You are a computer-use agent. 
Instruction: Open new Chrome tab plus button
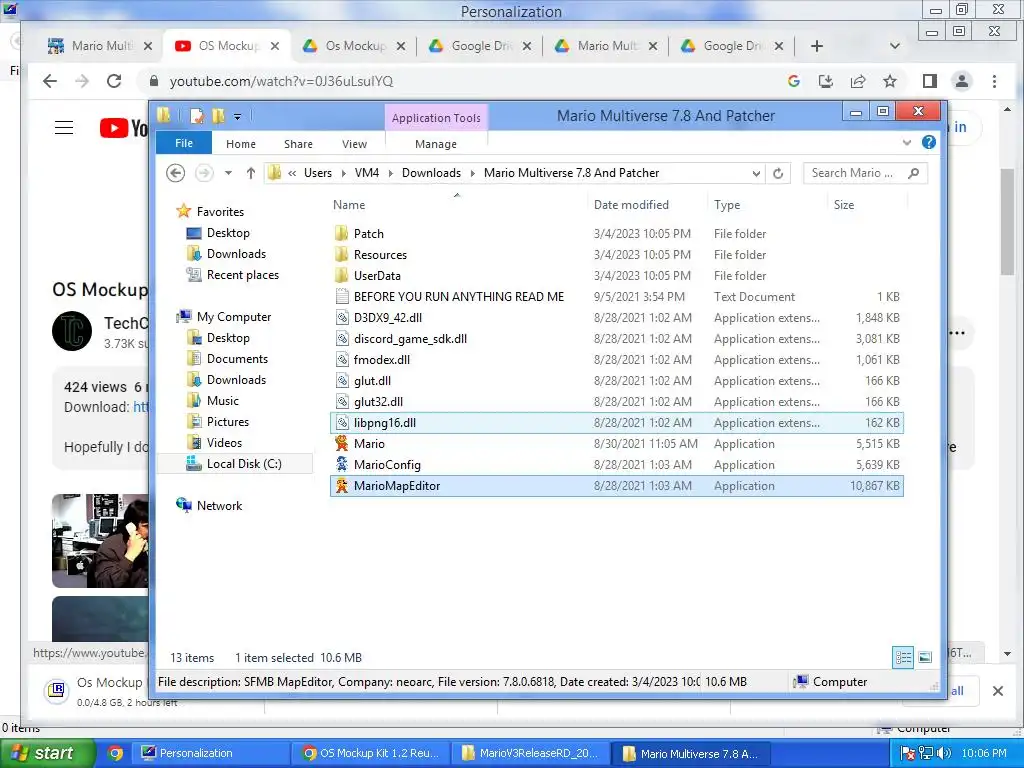(x=816, y=46)
